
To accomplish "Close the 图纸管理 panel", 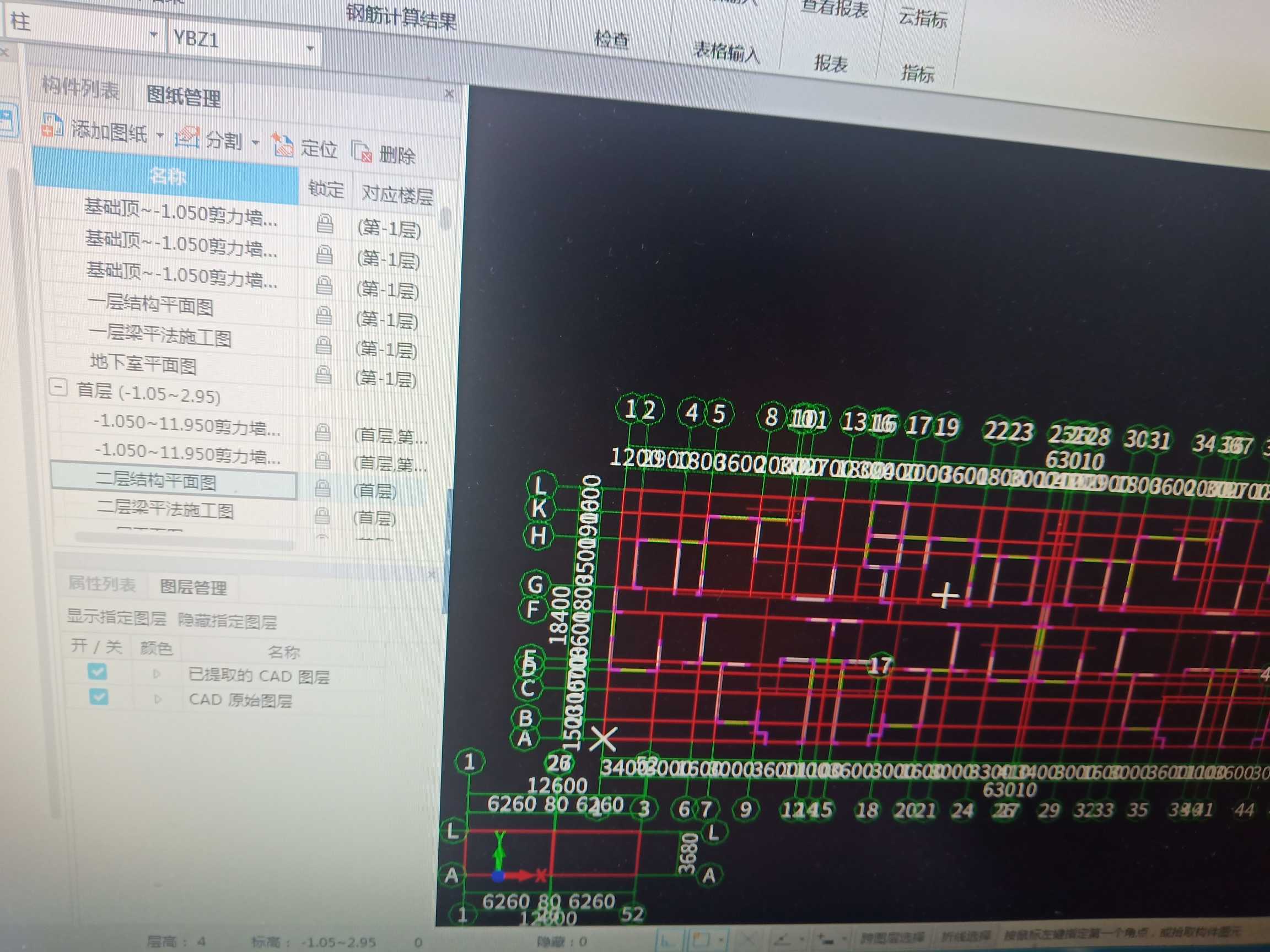I will click(450, 93).
